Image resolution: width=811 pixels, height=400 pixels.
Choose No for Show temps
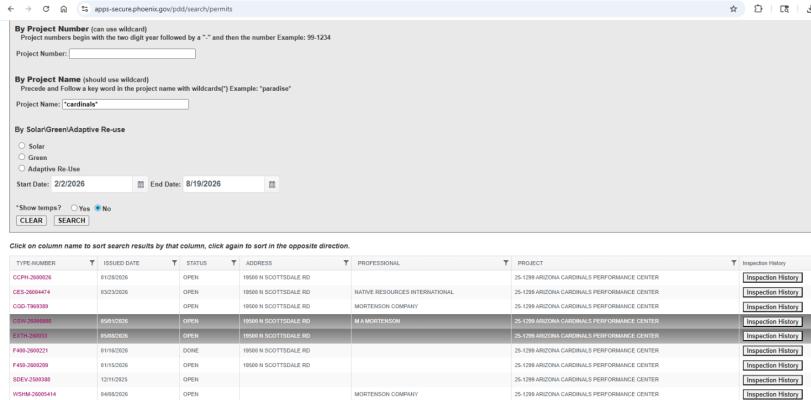[x=98, y=208]
